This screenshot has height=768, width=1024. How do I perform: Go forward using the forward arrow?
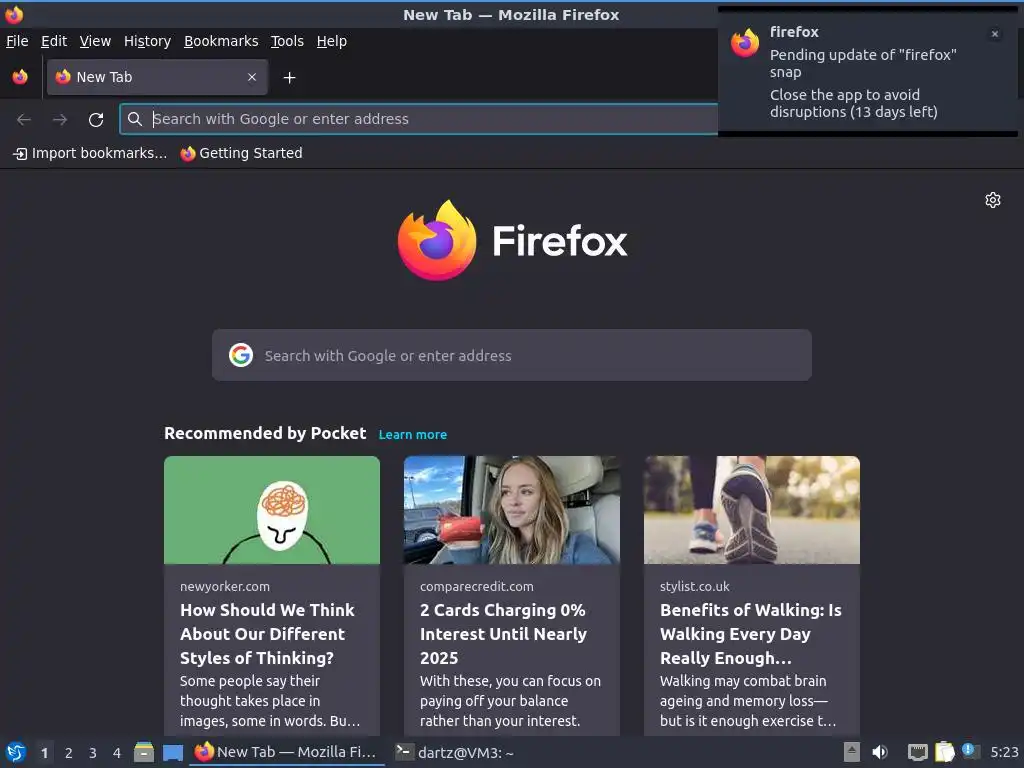click(x=60, y=120)
